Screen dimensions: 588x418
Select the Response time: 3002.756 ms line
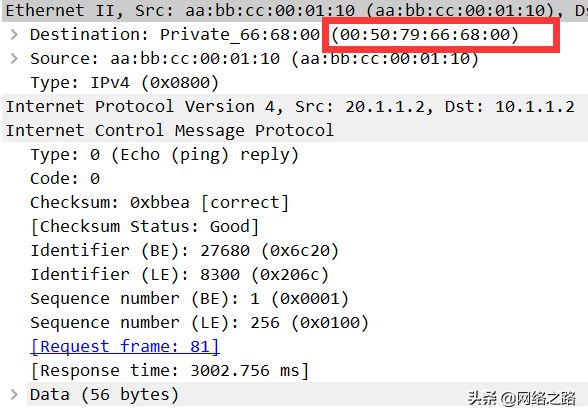click(170, 370)
